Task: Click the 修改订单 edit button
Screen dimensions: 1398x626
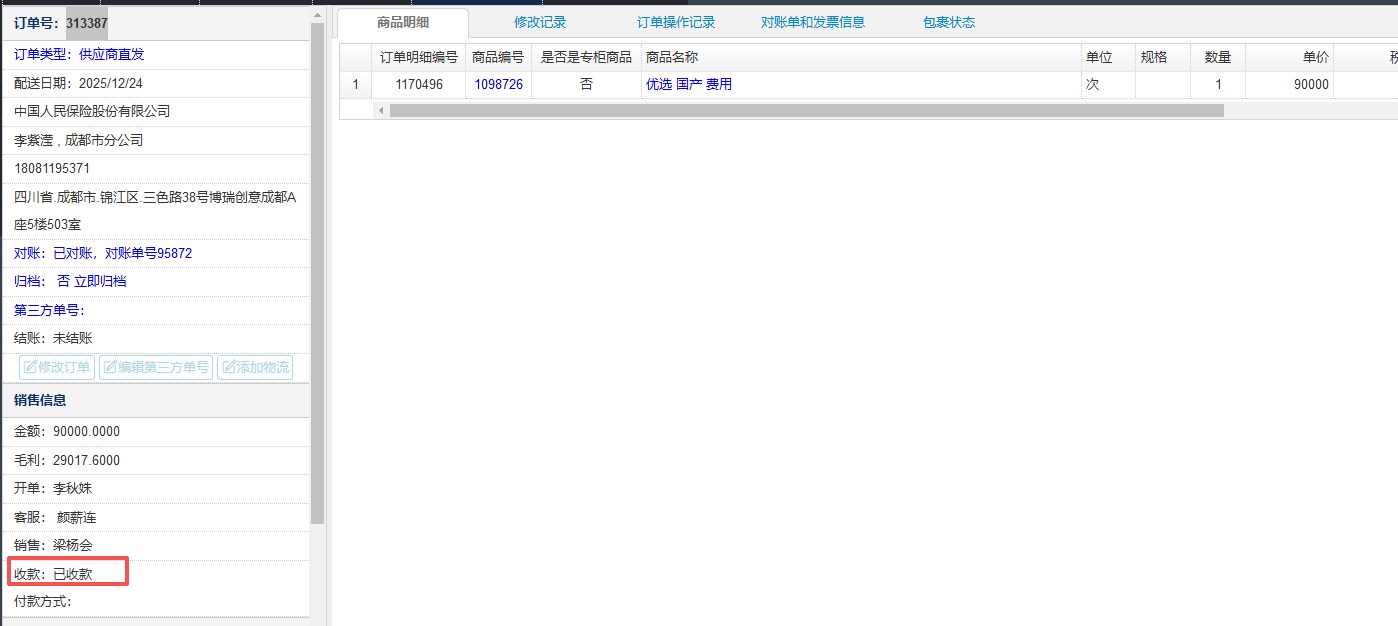Action: pyautogui.click(x=57, y=367)
